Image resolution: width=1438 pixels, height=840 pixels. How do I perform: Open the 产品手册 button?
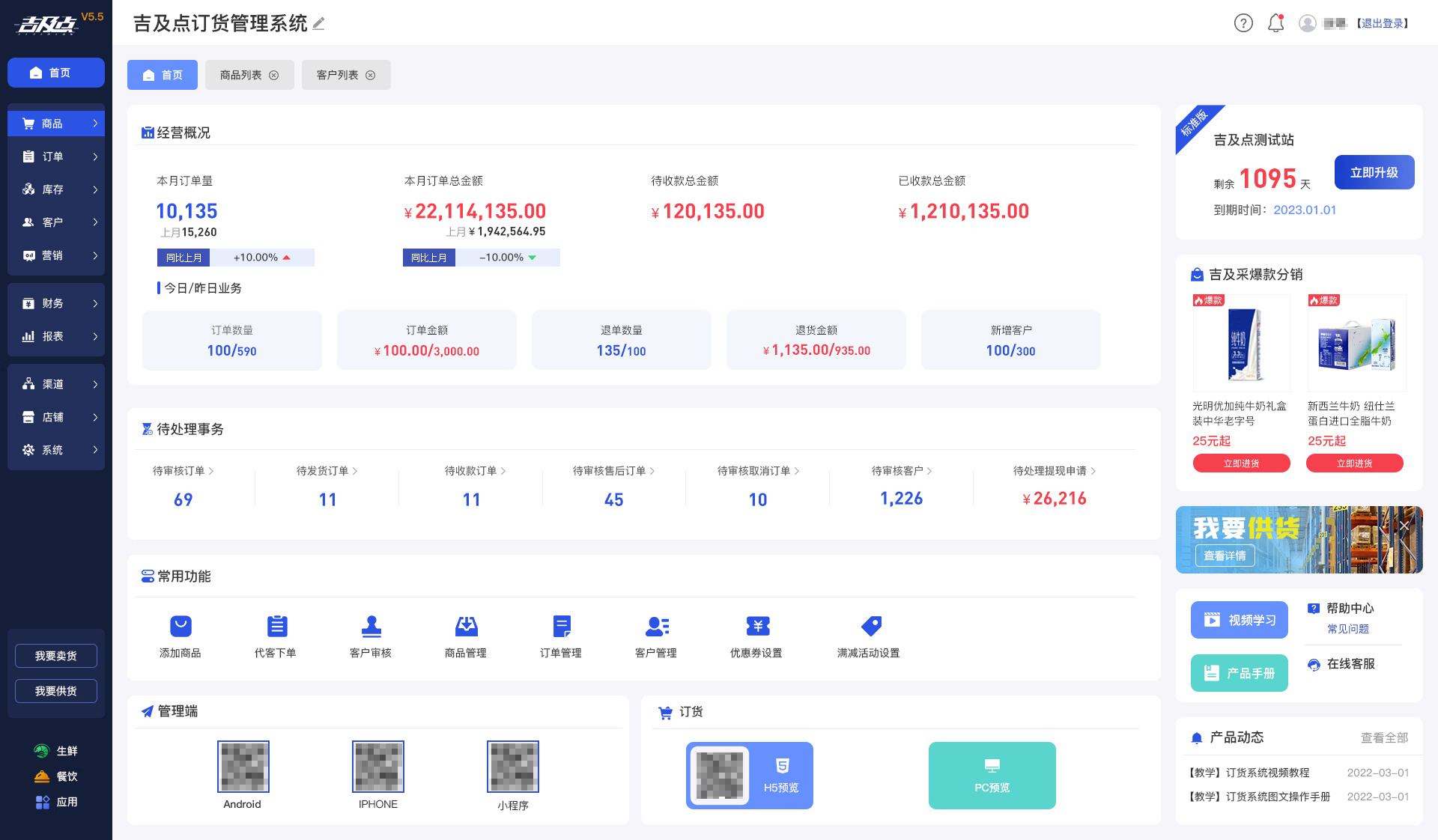[x=1240, y=673]
